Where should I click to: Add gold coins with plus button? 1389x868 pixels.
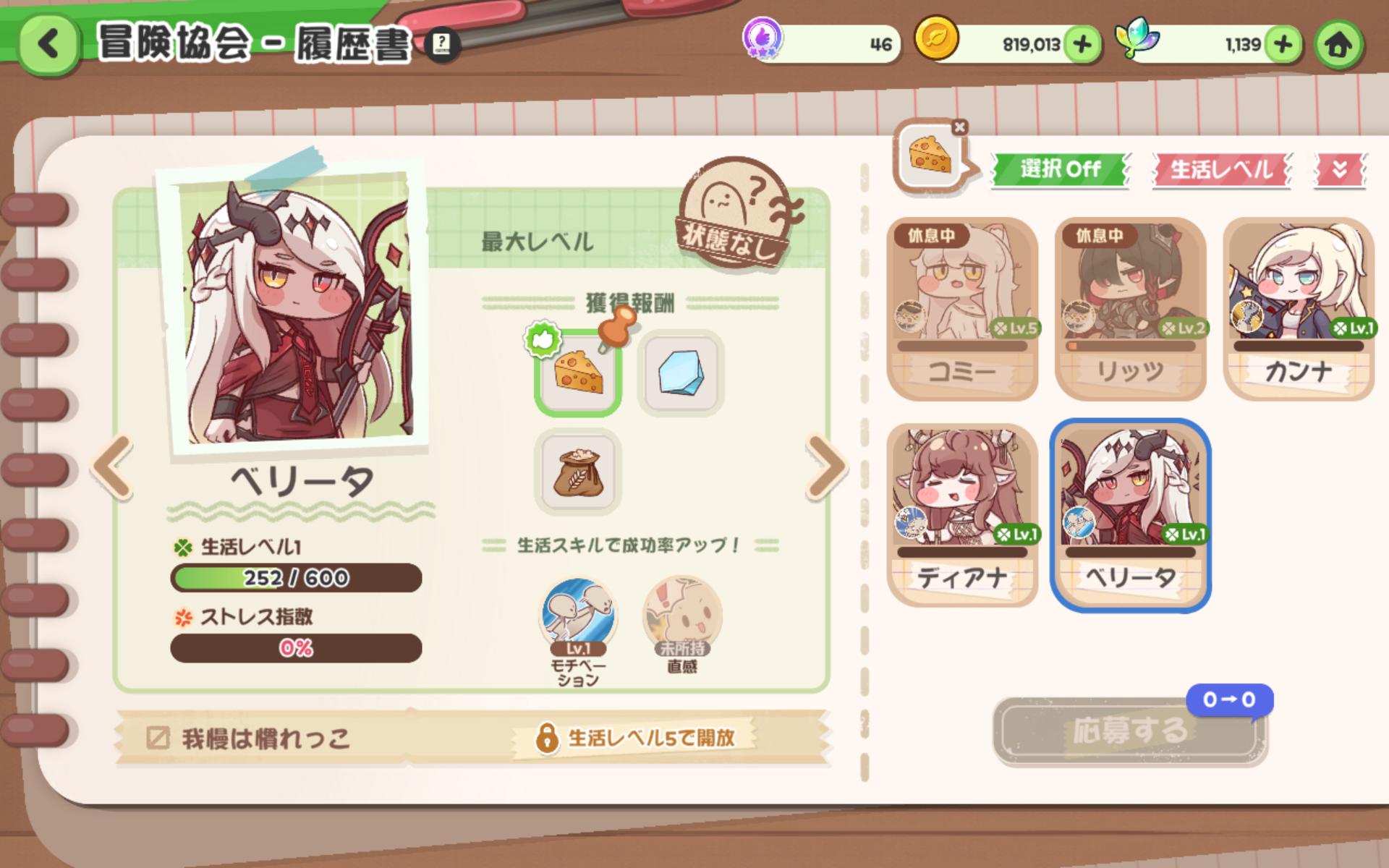[1082, 45]
